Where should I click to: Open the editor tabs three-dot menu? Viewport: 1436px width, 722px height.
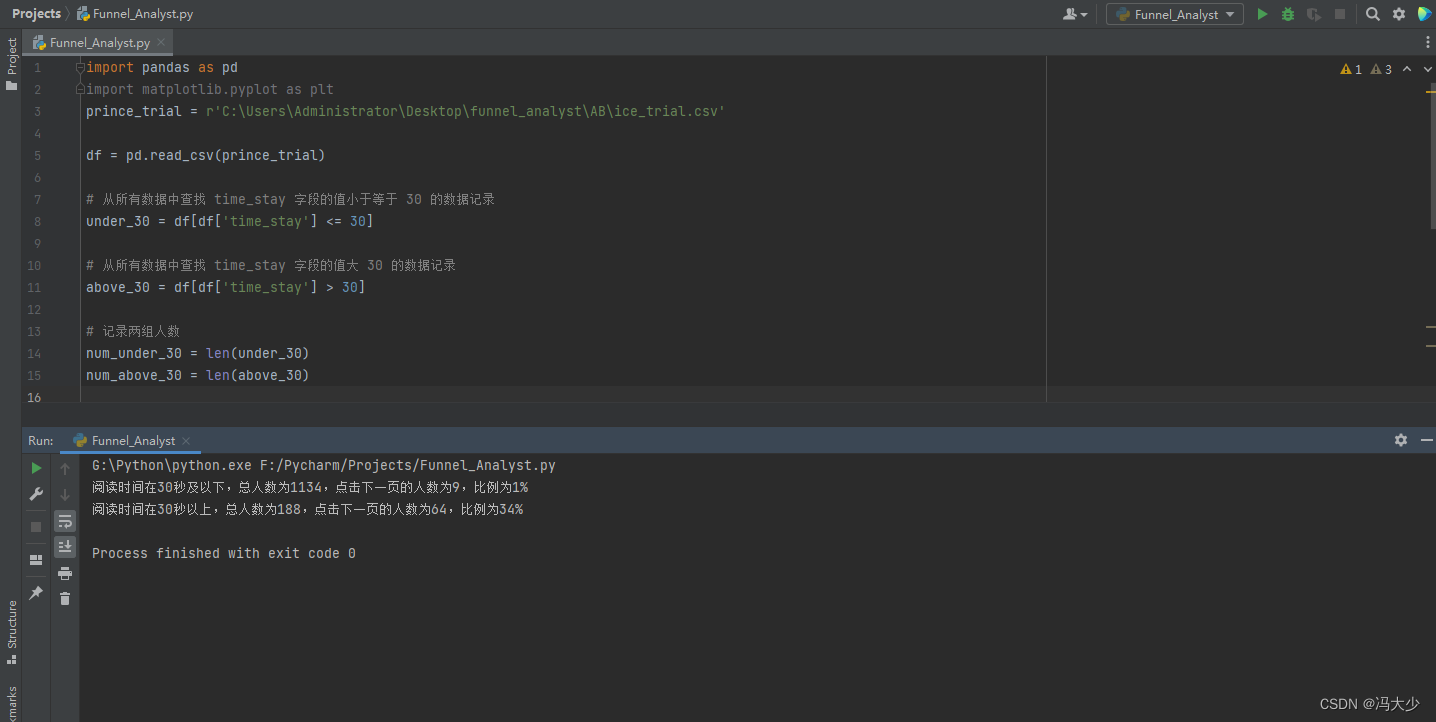1428,42
